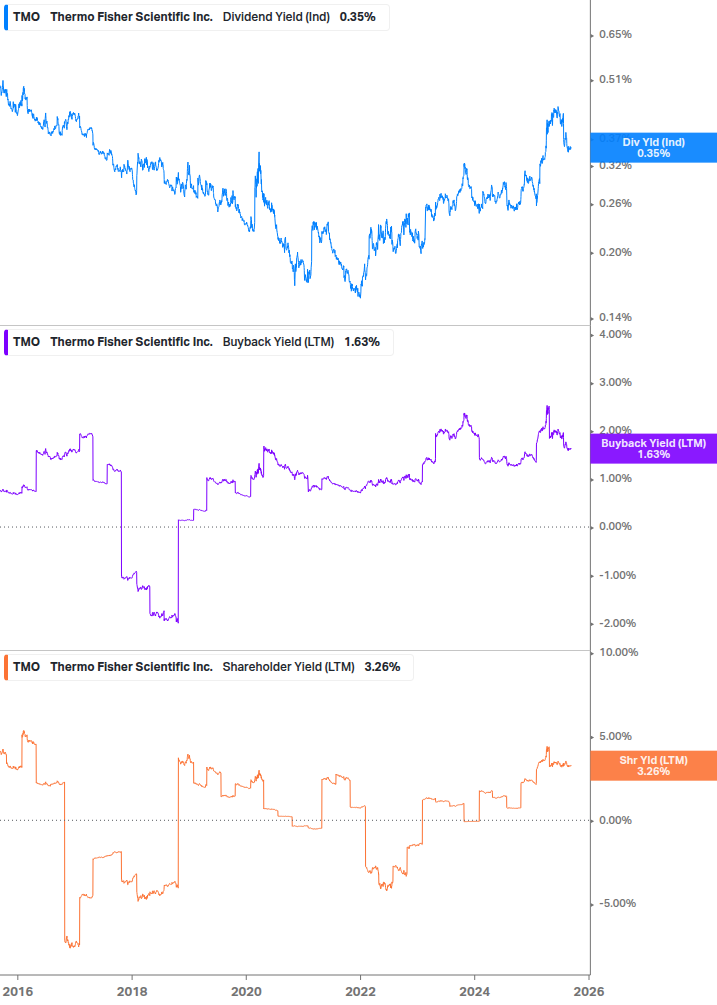Click the 5.00% shareholder axis label

coord(615,736)
